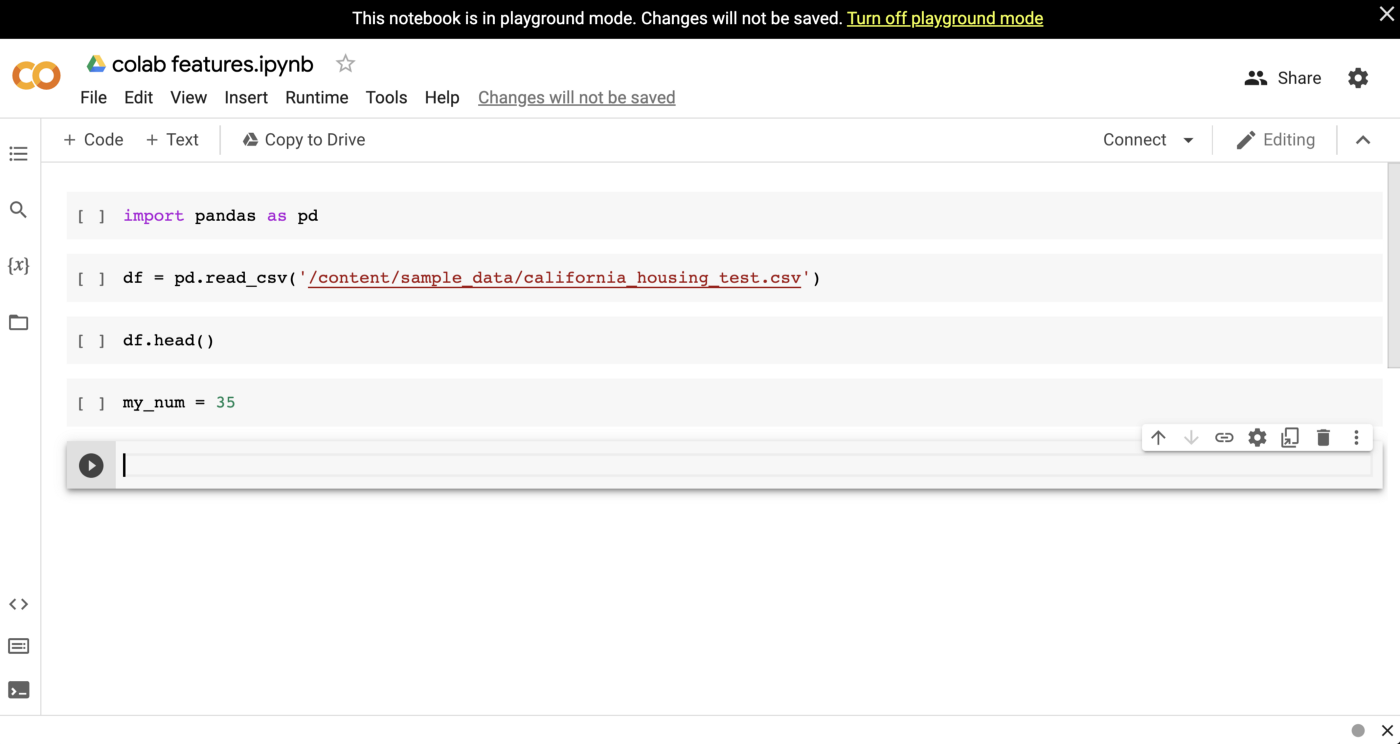Open the Editing mode selector
The width and height of the screenshot is (1400, 744).
coord(1276,140)
